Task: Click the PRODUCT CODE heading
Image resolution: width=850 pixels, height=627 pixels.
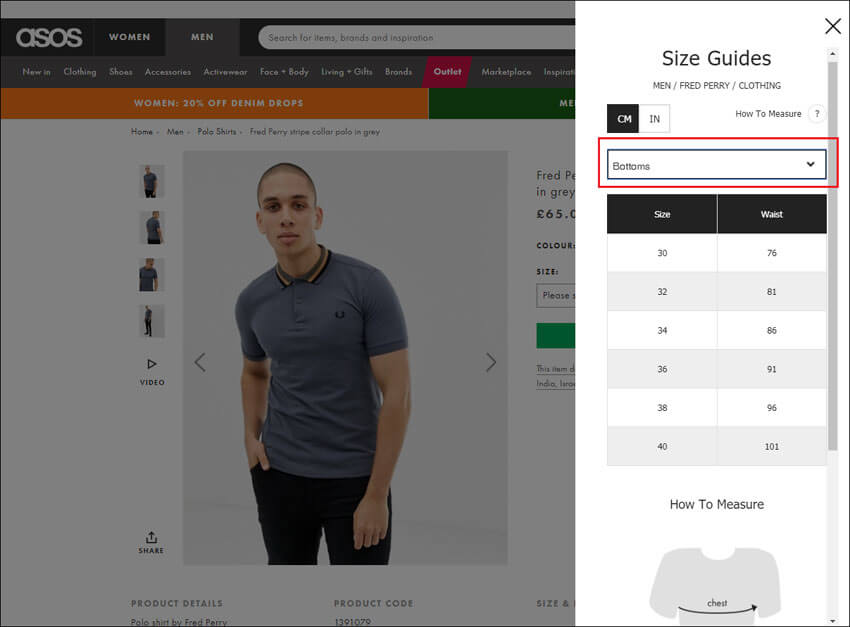Action: click(x=374, y=603)
